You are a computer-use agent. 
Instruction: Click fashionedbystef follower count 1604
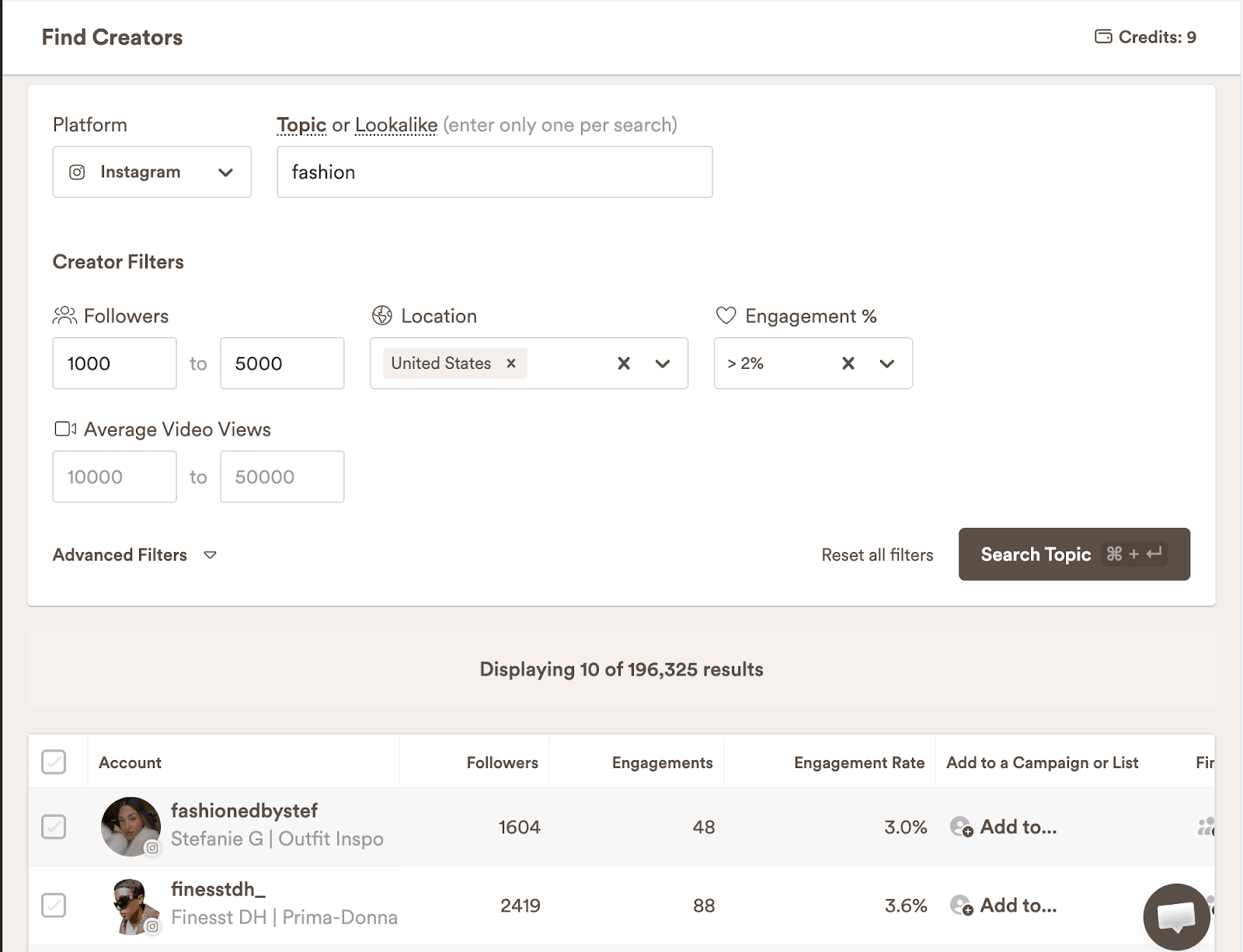519,827
